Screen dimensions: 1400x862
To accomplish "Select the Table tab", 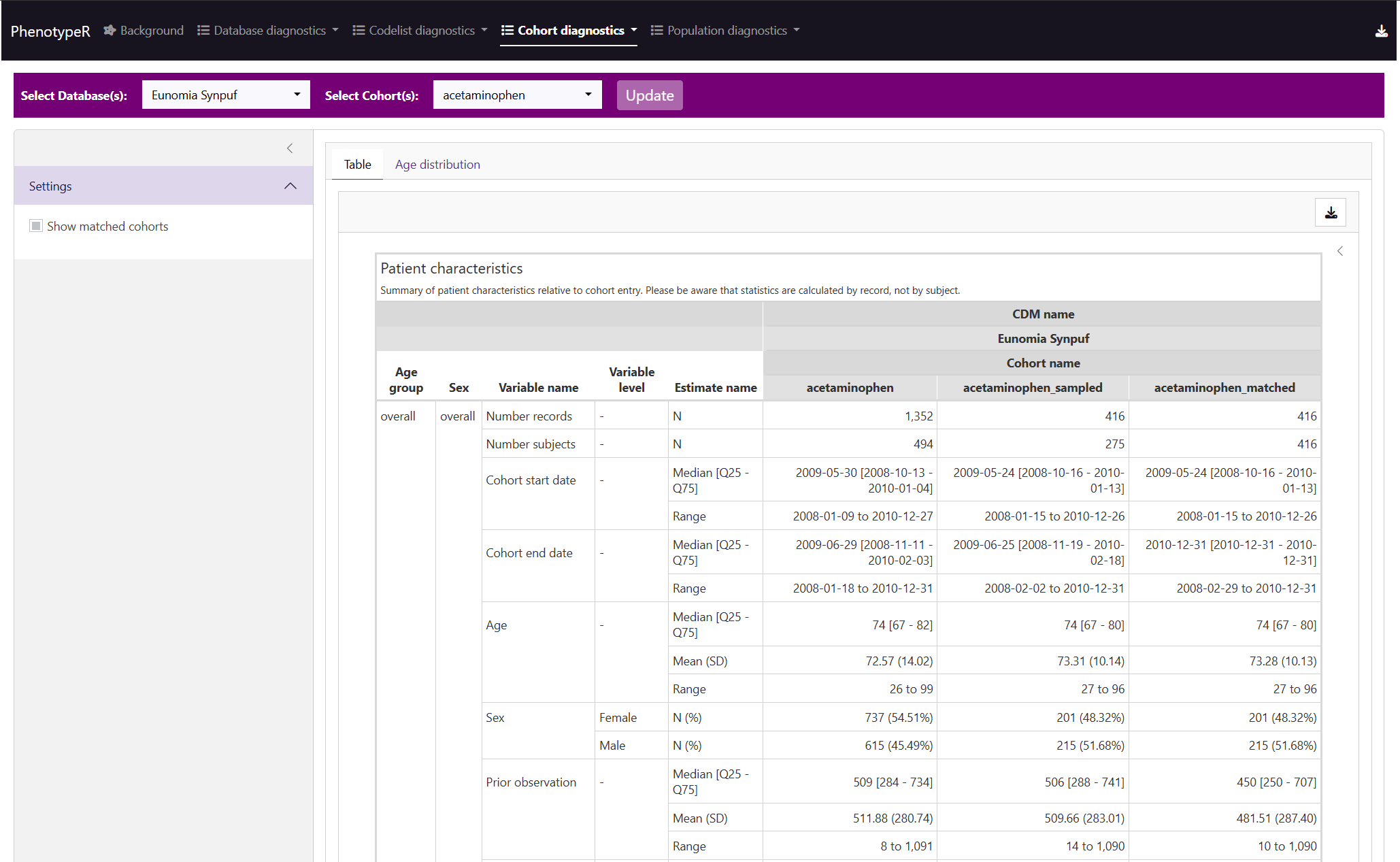I will (x=357, y=165).
